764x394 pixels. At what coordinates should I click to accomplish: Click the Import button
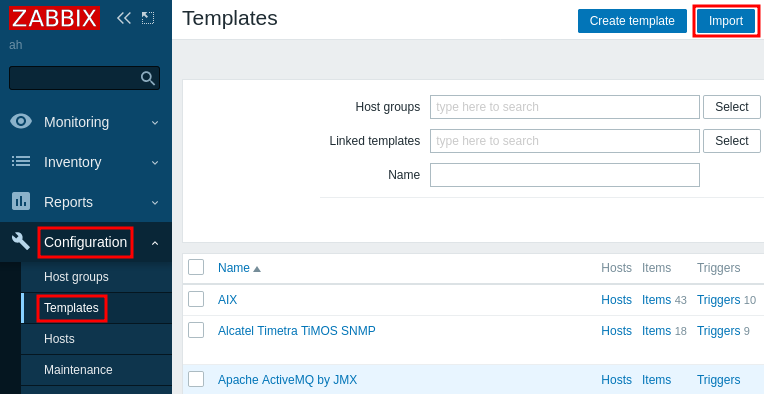click(726, 21)
